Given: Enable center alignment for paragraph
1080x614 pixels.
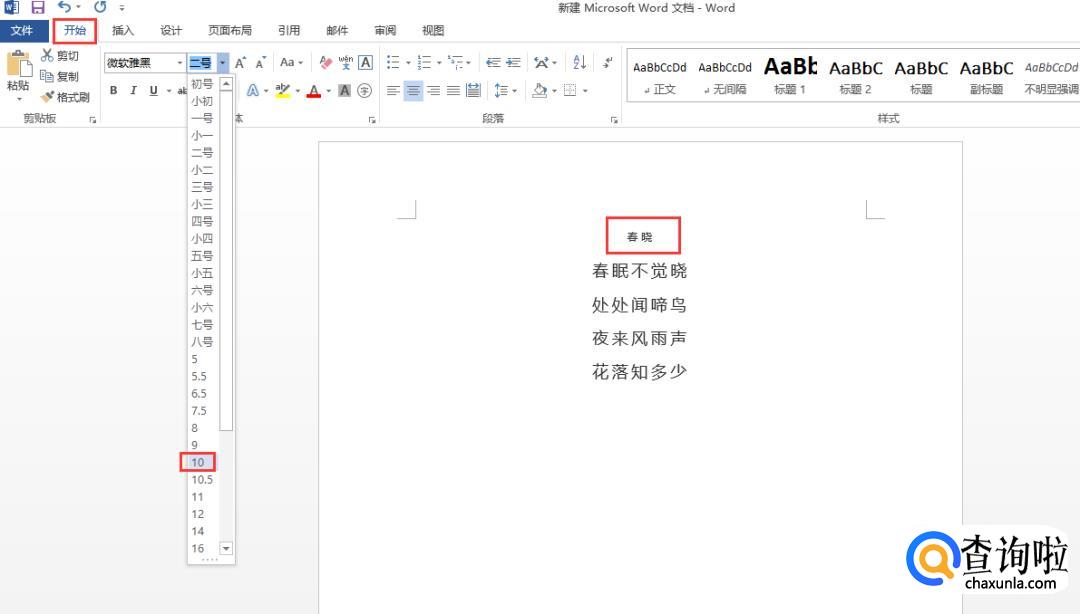Looking at the screenshot, I should (x=413, y=91).
